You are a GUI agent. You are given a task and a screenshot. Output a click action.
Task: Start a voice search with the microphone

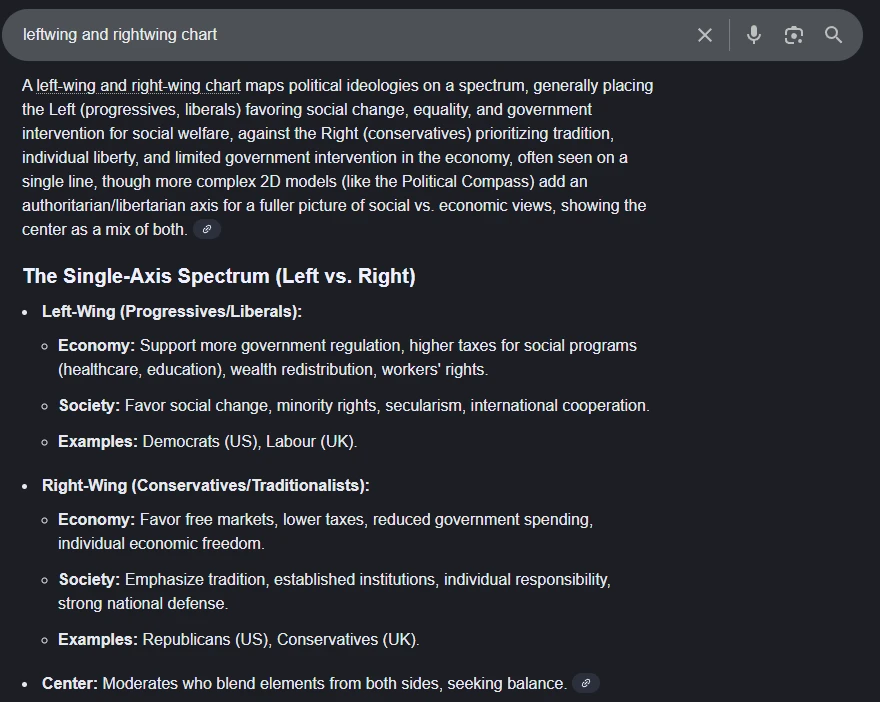(754, 35)
